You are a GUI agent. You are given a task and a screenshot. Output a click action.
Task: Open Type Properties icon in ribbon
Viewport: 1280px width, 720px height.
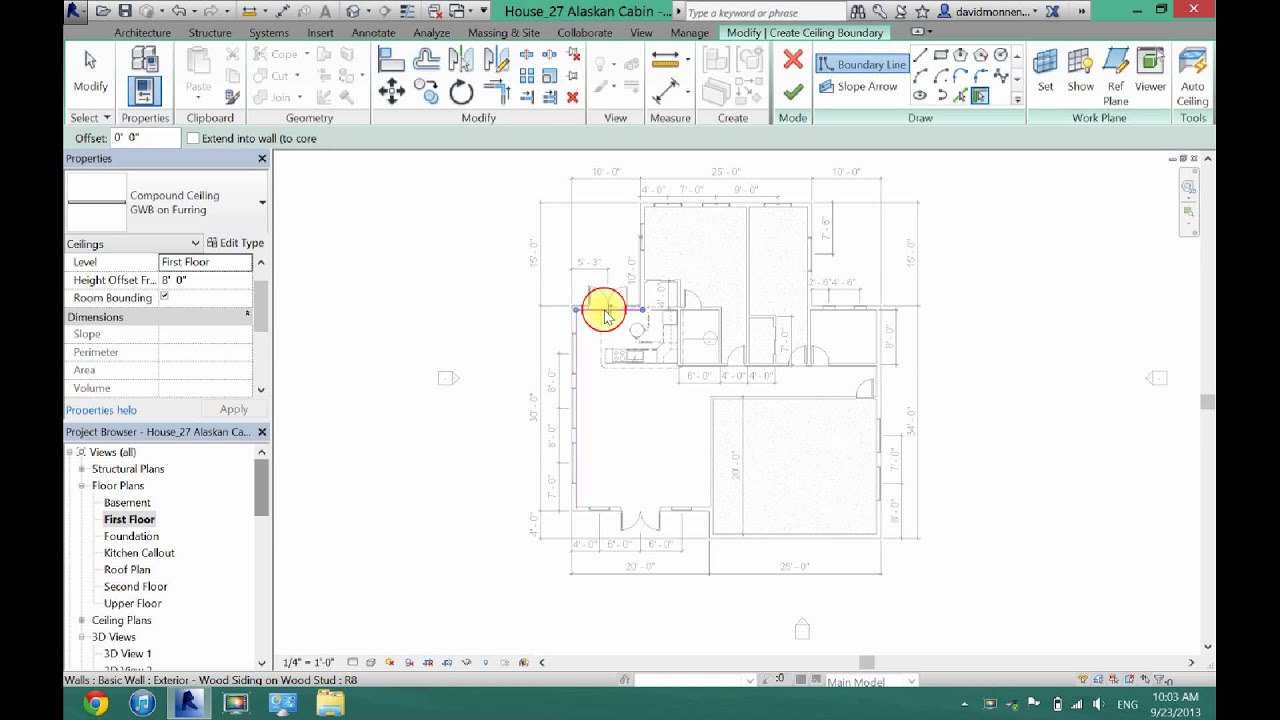click(145, 60)
